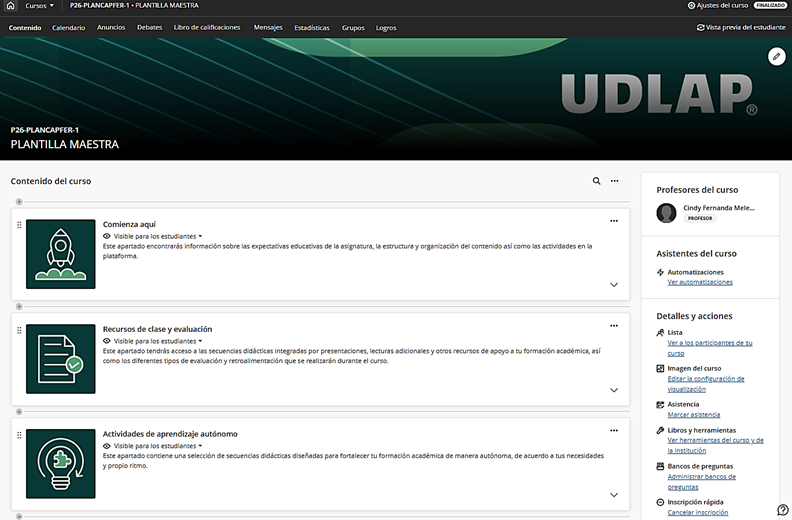Open the three-dot menu for Comienza aquí

(x=614, y=221)
